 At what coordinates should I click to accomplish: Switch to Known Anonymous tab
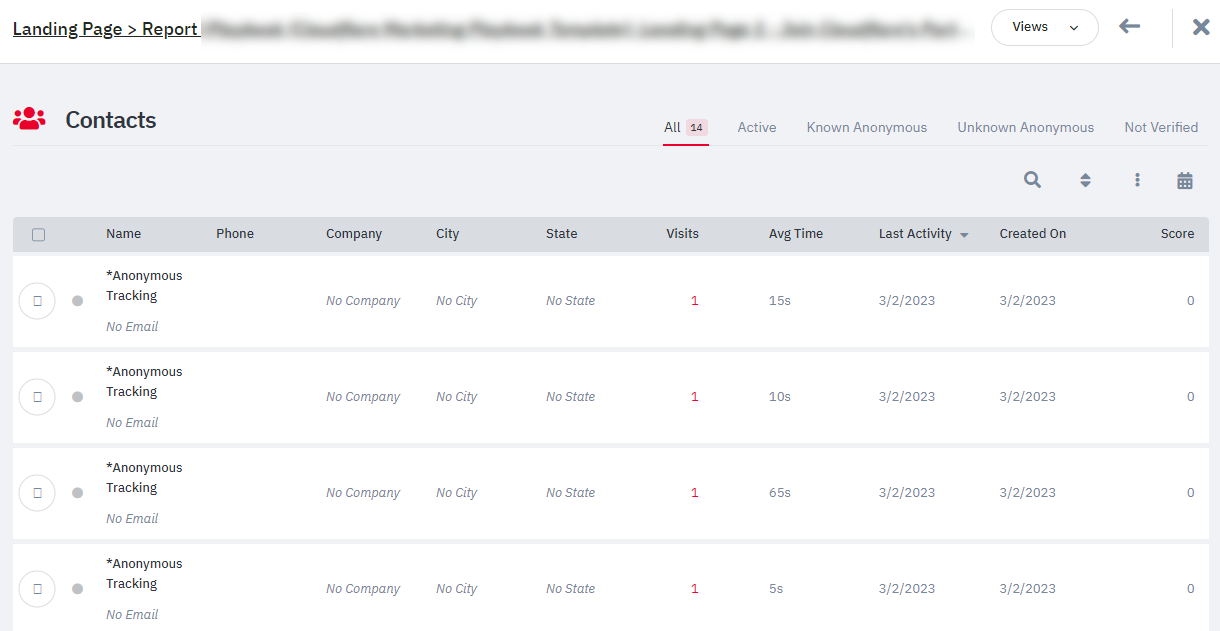click(866, 127)
